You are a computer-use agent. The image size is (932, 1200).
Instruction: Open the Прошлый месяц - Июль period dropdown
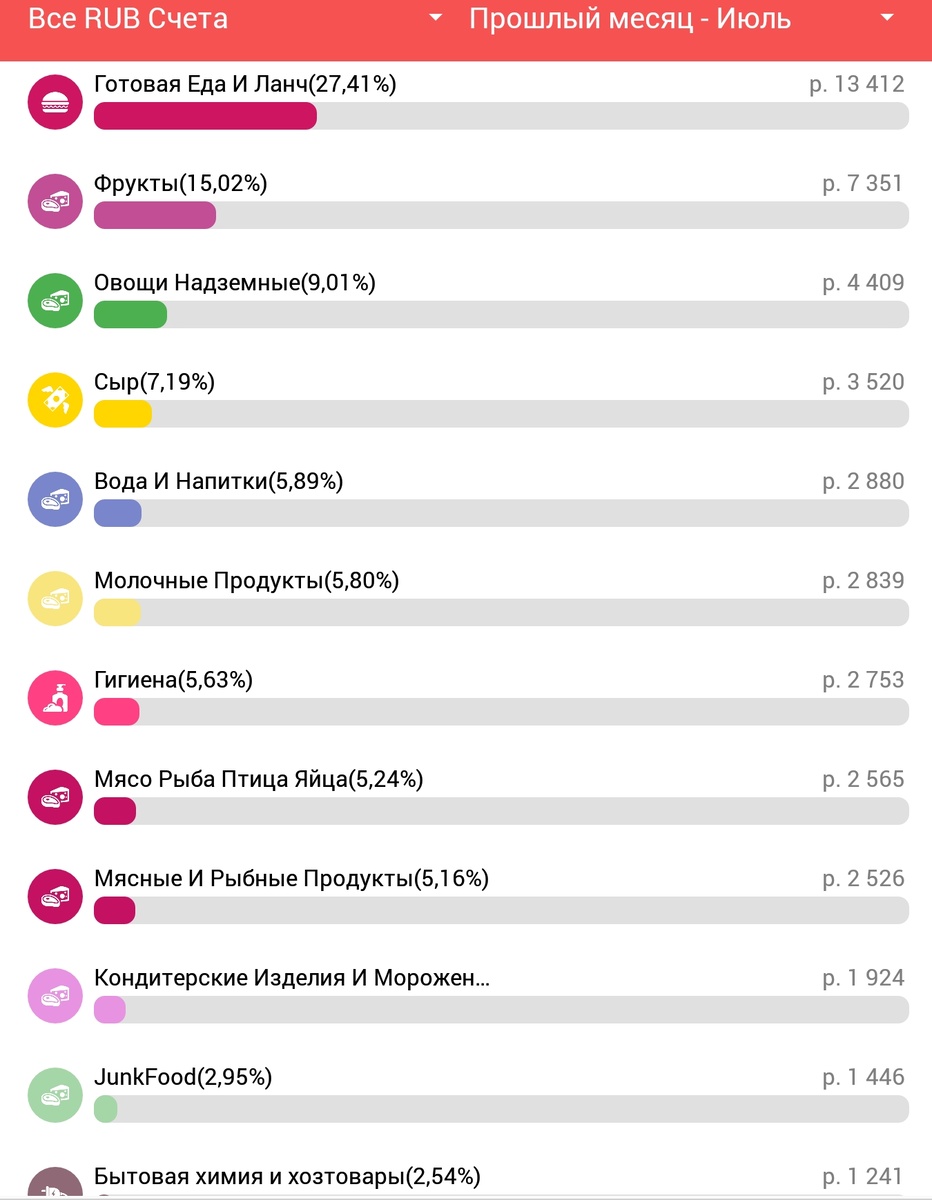[x=630, y=18]
